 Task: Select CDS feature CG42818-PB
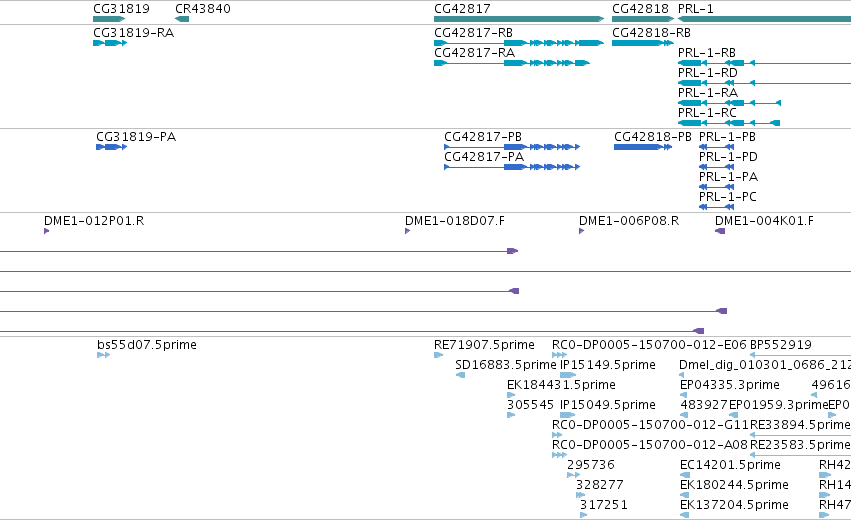coord(643,147)
